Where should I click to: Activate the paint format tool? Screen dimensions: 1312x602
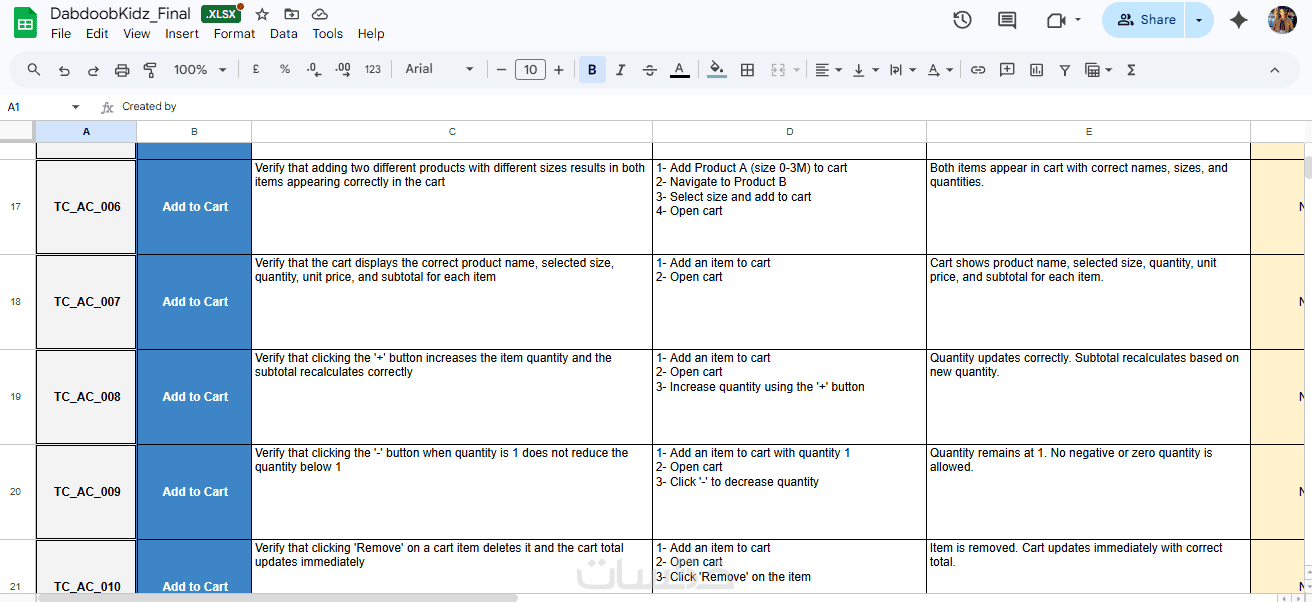point(151,70)
